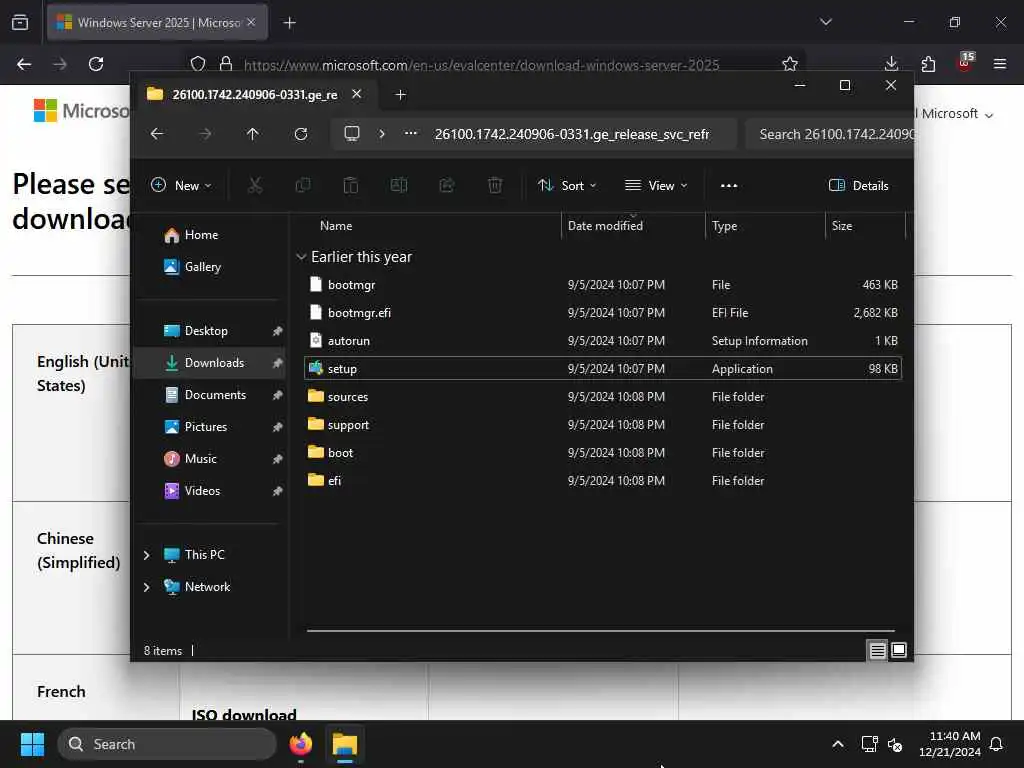Expand the address bar path chevron
Image resolution: width=1024 pixels, height=768 pixels.
click(x=382, y=134)
